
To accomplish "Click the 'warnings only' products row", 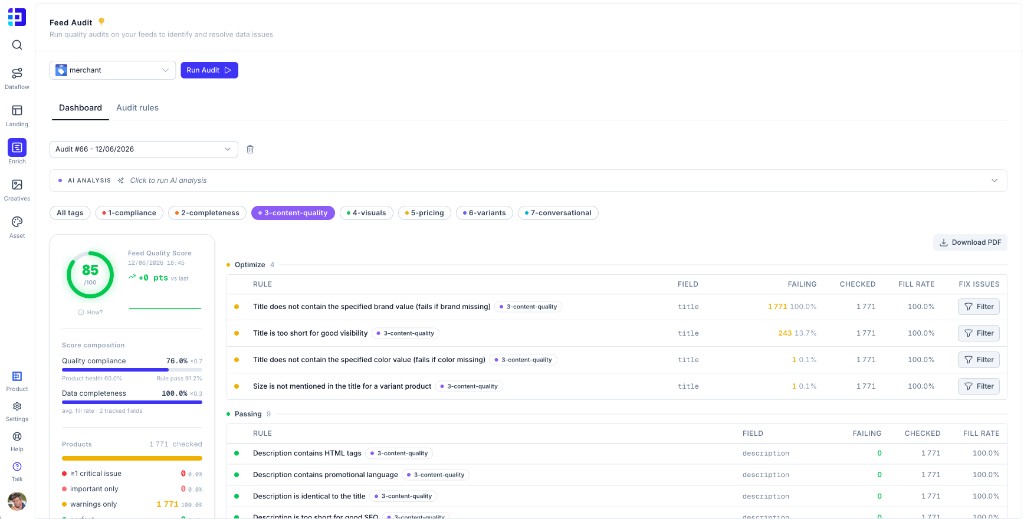I will coord(132,504).
